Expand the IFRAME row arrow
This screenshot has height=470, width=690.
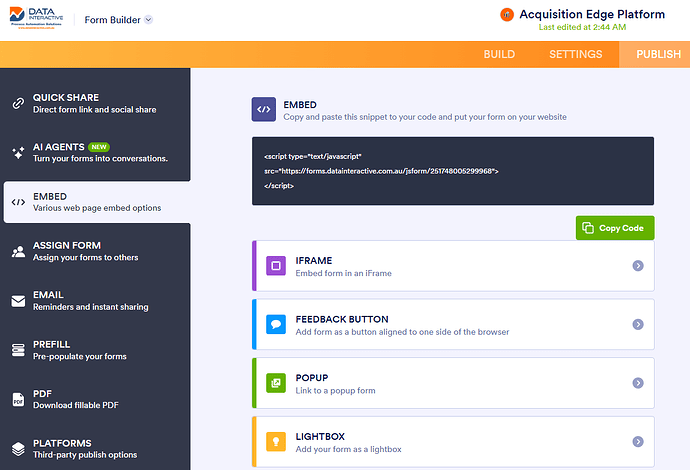pyautogui.click(x=638, y=266)
